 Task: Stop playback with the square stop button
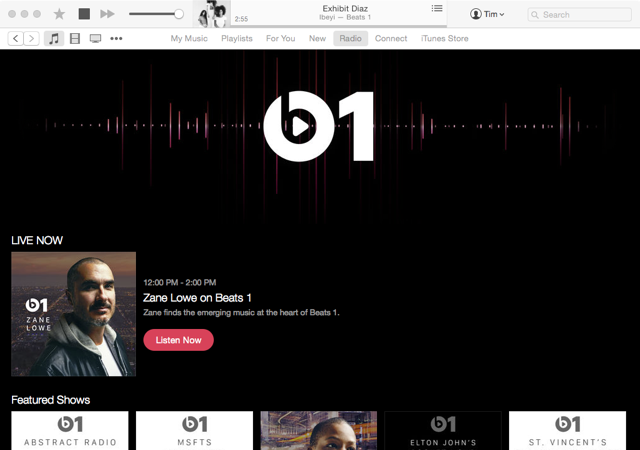point(84,14)
